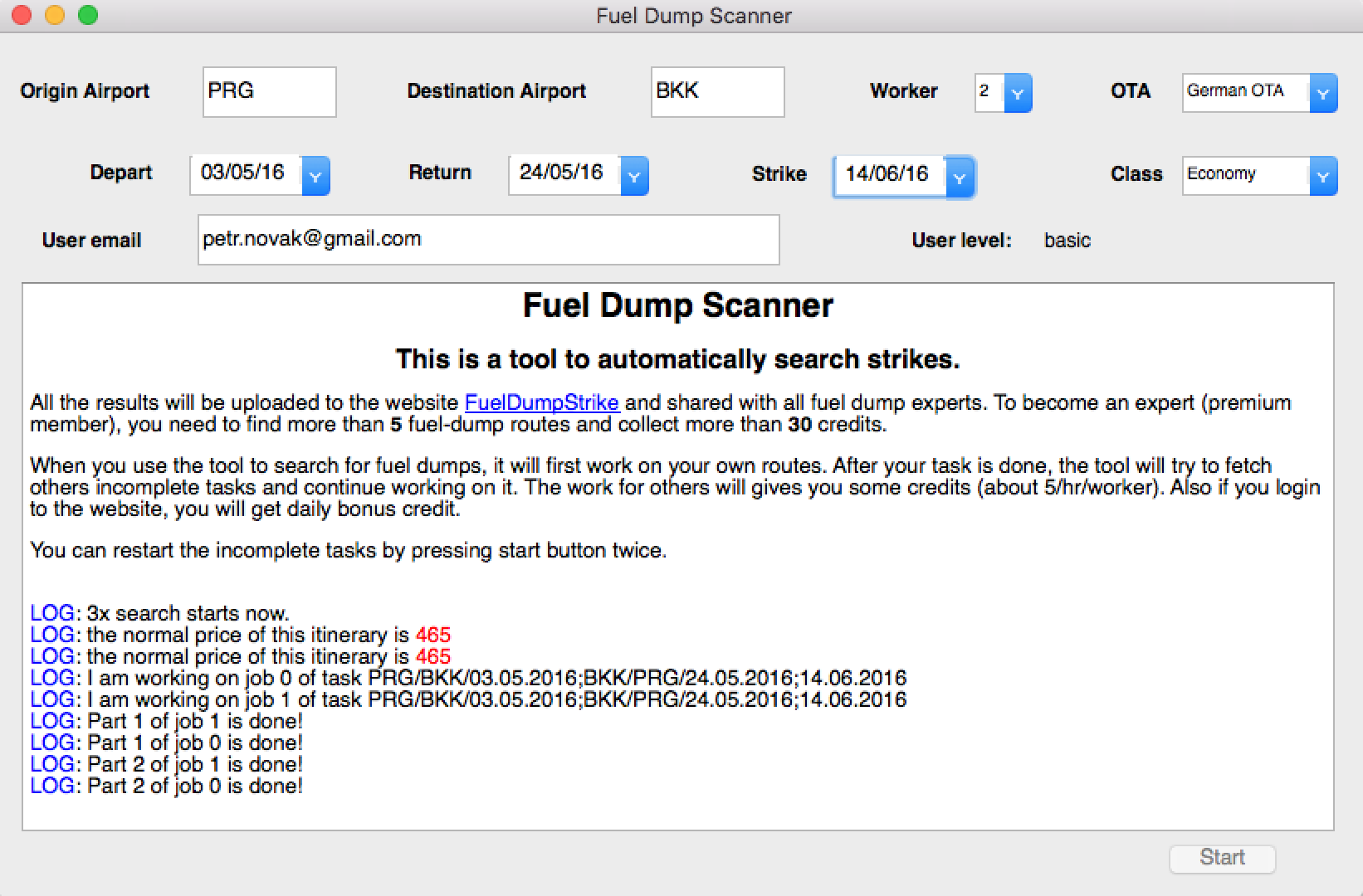Click the Origin Airport field with PRG
Image resolution: width=1363 pixels, height=896 pixels.
(x=270, y=92)
